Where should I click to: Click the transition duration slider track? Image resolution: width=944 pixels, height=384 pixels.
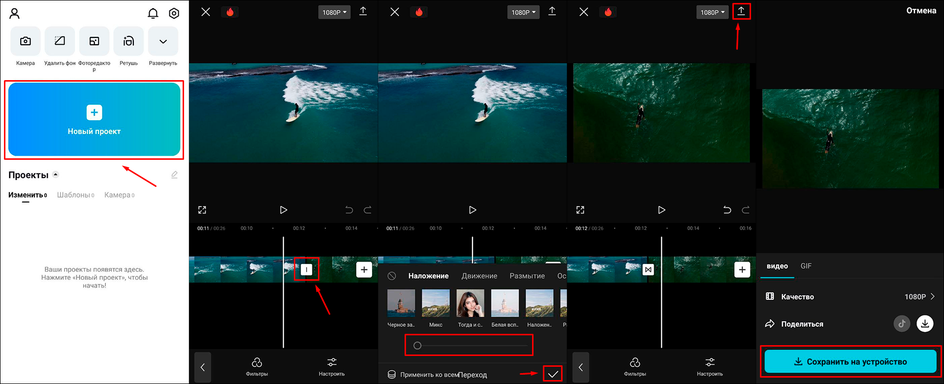tap(470, 345)
